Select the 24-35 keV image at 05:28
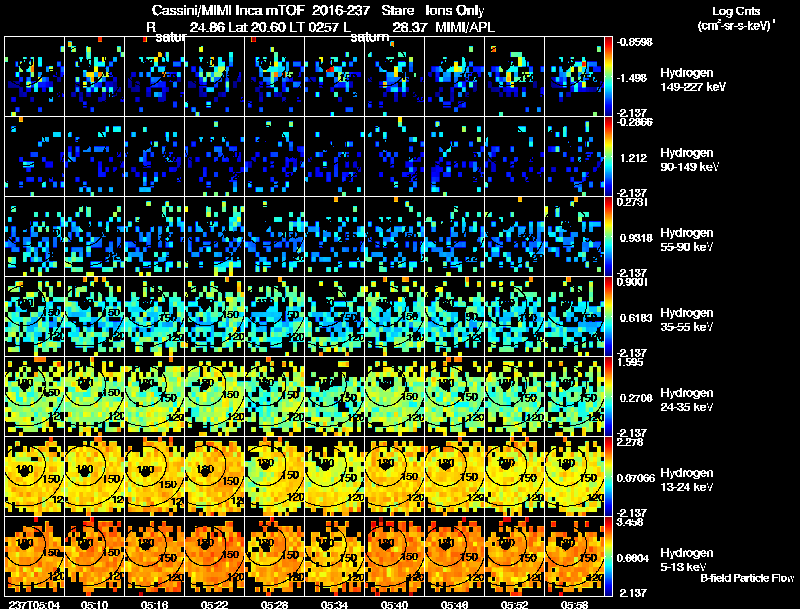 [x=274, y=397]
